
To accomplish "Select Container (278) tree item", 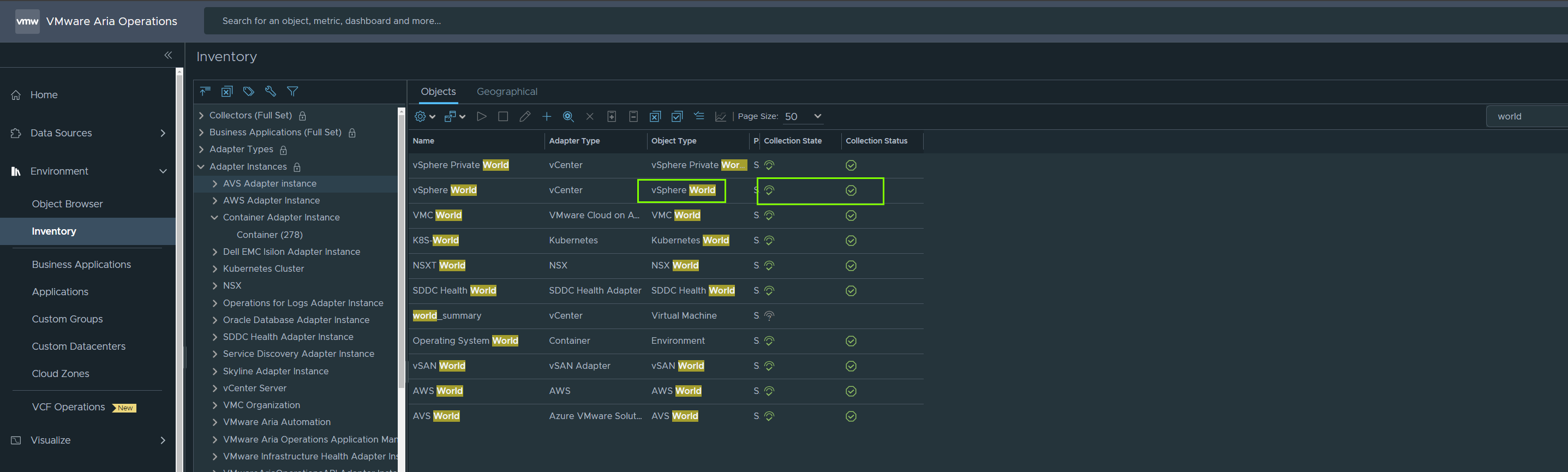I will (x=269, y=235).
